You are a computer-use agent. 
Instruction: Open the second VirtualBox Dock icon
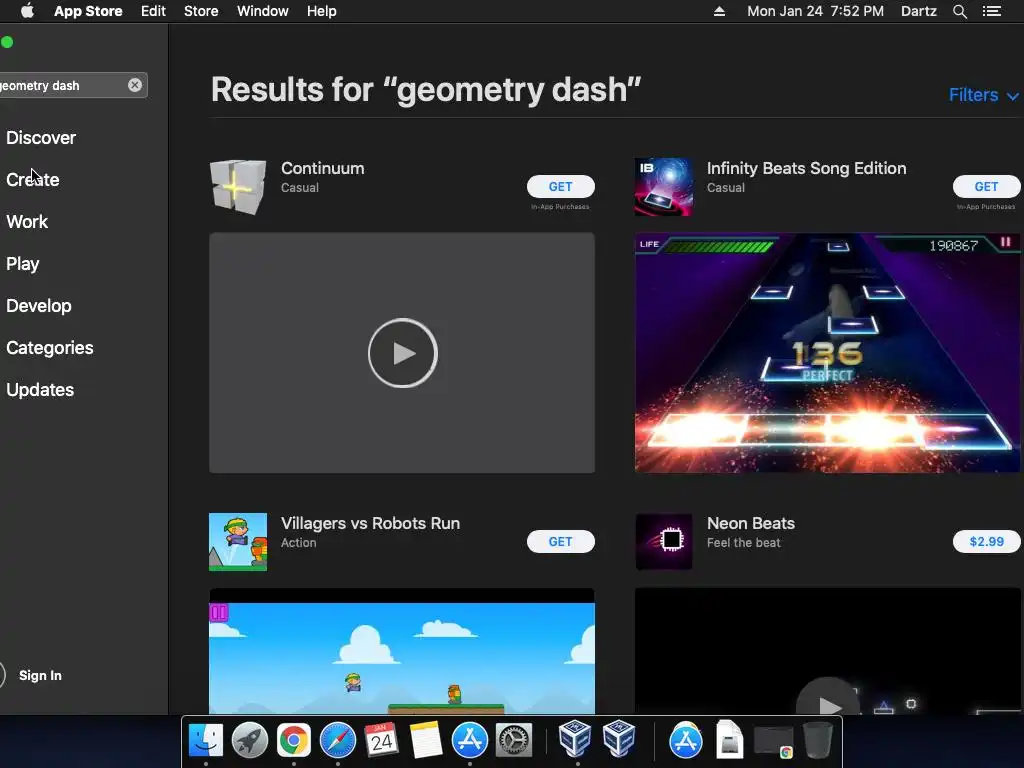tap(619, 738)
